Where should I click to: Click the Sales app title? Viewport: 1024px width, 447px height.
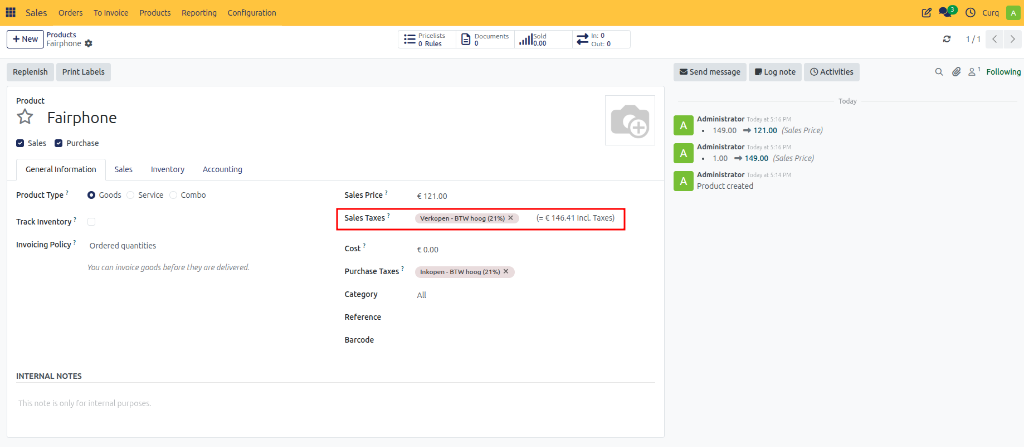point(36,12)
